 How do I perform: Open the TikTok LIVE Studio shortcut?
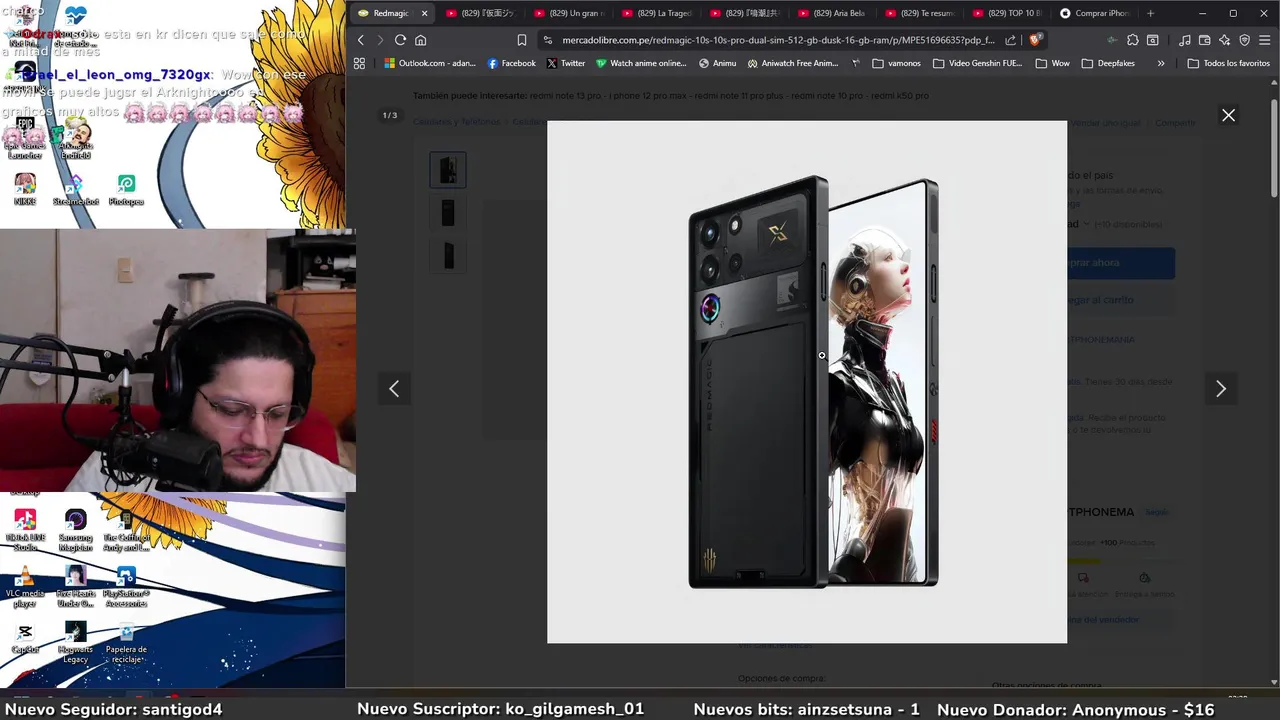[x=25, y=529]
